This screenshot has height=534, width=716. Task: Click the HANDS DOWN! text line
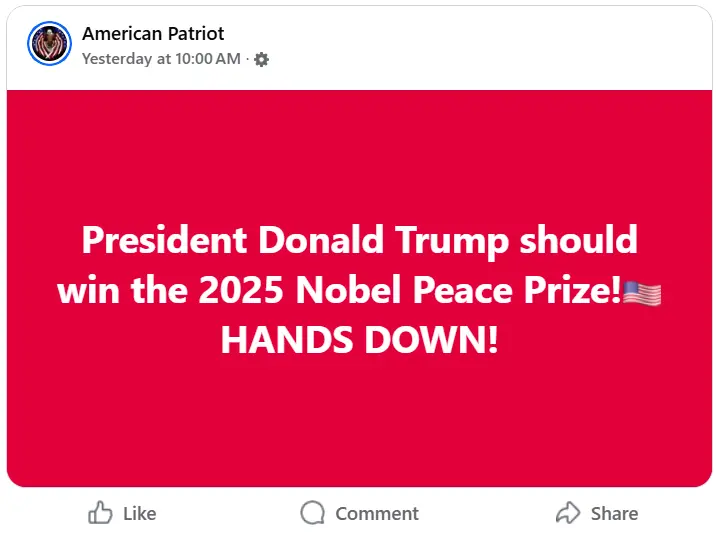359,340
